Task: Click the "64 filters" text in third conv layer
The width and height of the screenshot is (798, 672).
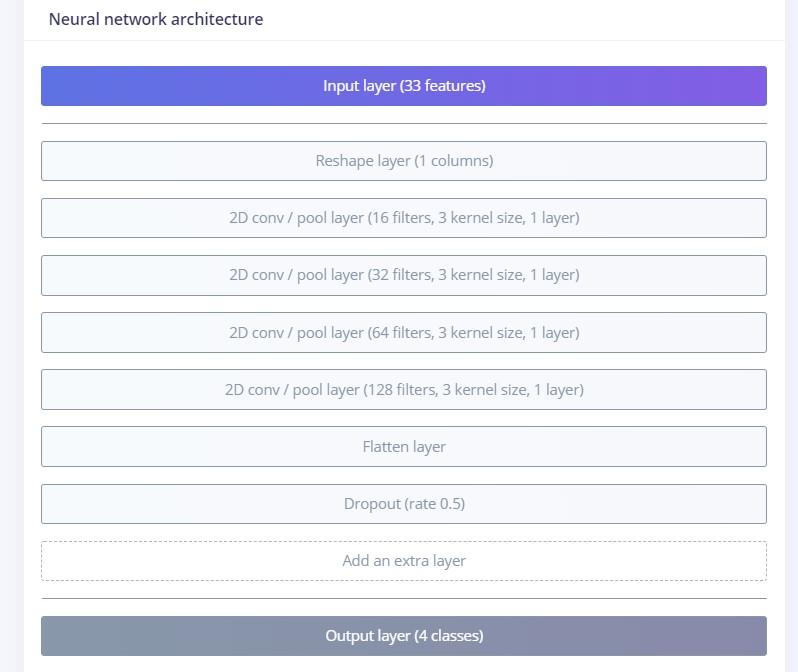Action: tap(400, 333)
